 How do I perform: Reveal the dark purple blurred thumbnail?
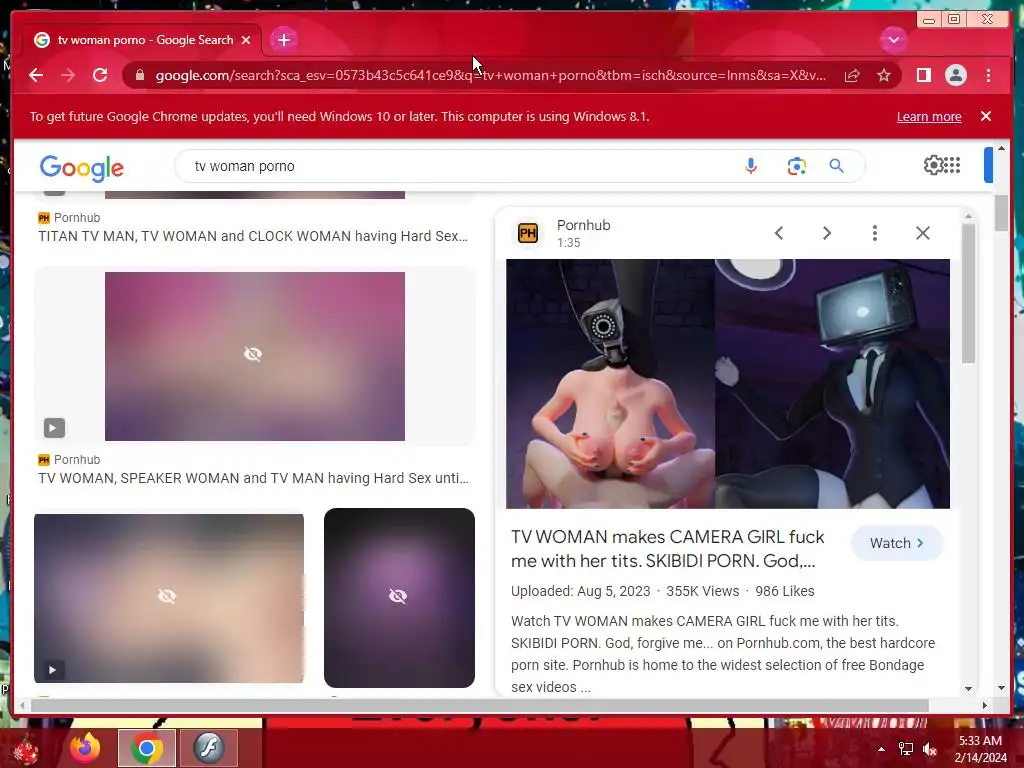click(399, 598)
